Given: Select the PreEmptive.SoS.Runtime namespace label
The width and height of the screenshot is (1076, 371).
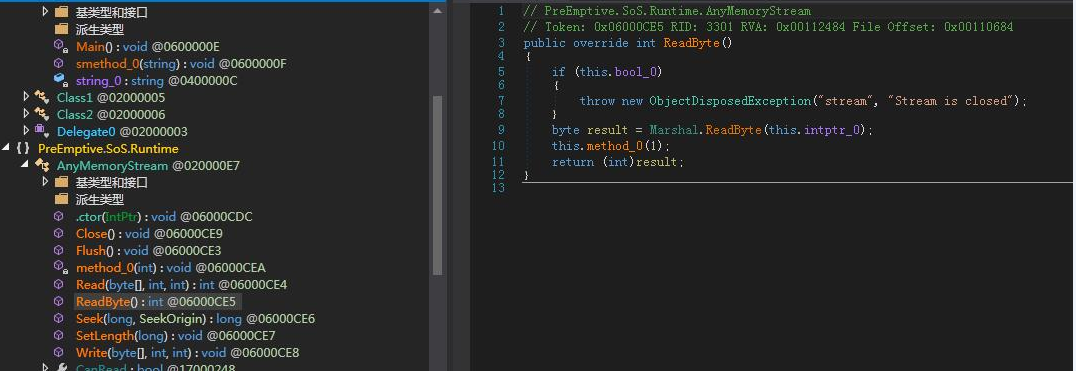Looking at the screenshot, I should pyautogui.click(x=108, y=149).
